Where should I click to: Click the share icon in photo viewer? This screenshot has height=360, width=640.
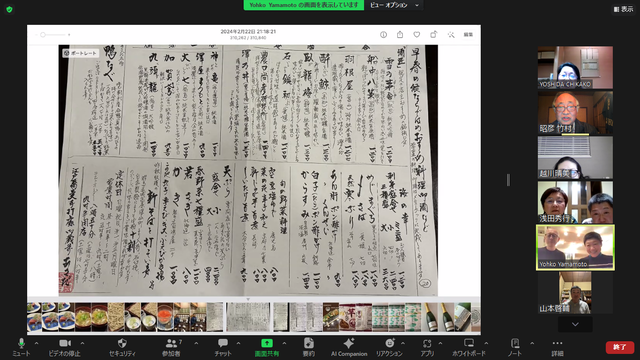pyautogui.click(x=400, y=35)
